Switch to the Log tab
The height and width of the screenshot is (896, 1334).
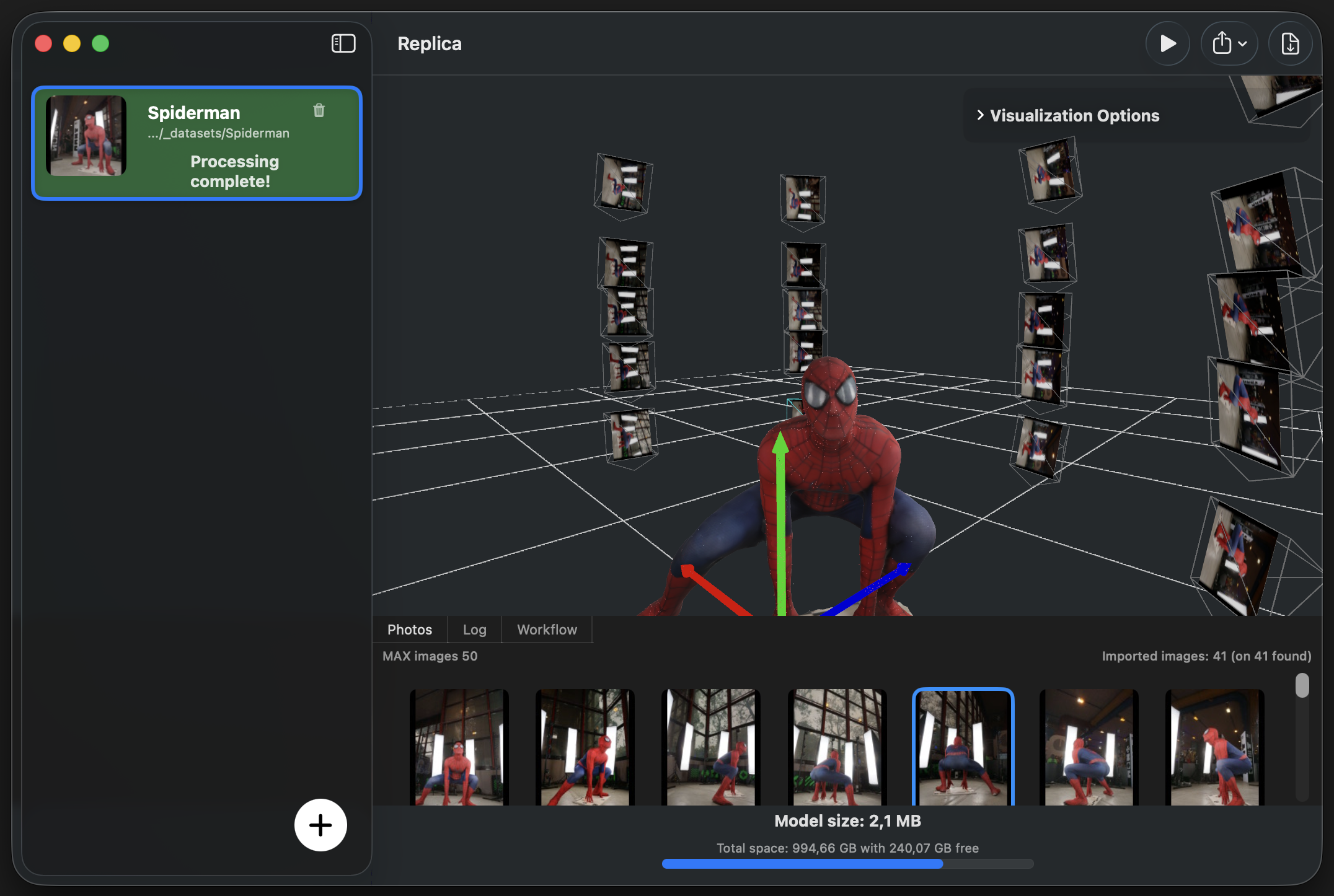coord(474,630)
